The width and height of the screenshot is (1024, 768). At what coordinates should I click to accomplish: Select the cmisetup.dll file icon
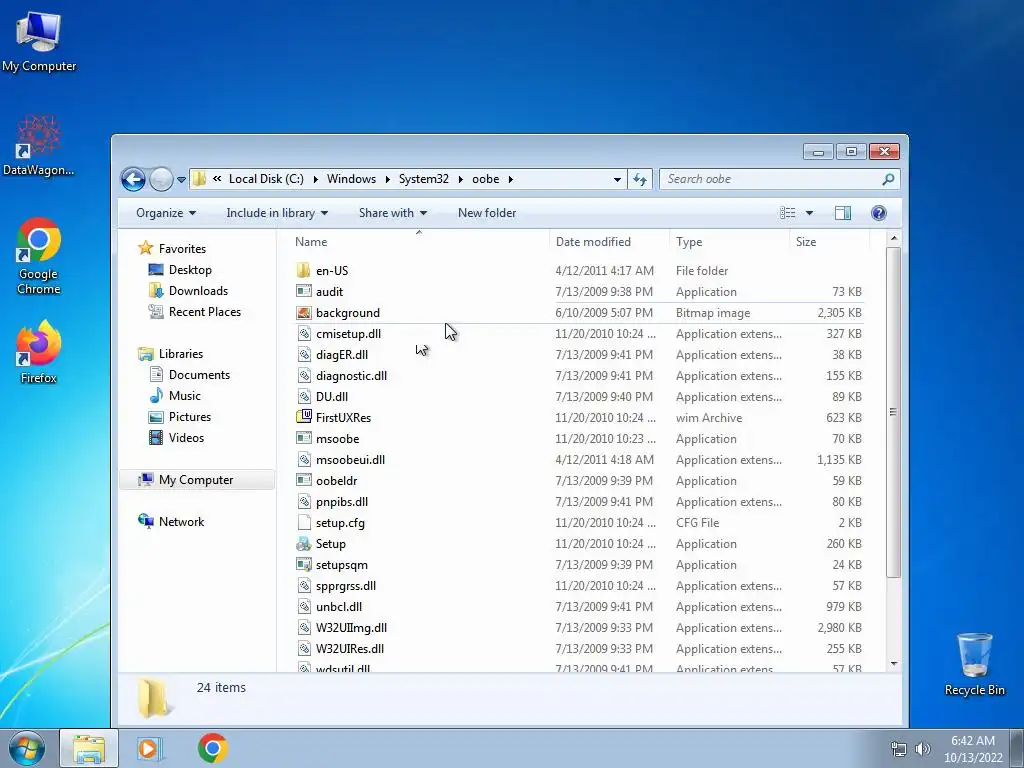coord(304,334)
